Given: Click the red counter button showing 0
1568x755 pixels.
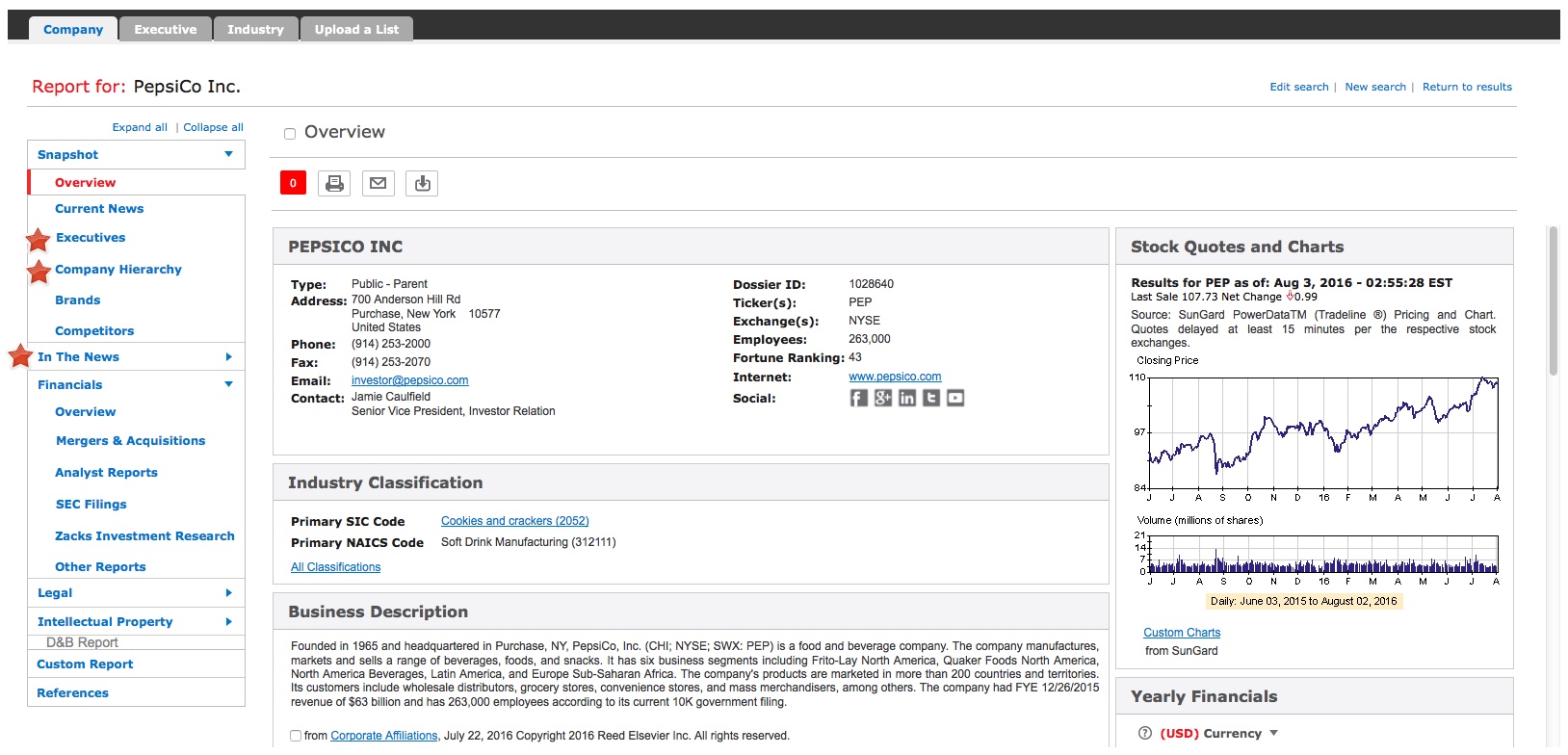Looking at the screenshot, I should click(293, 183).
